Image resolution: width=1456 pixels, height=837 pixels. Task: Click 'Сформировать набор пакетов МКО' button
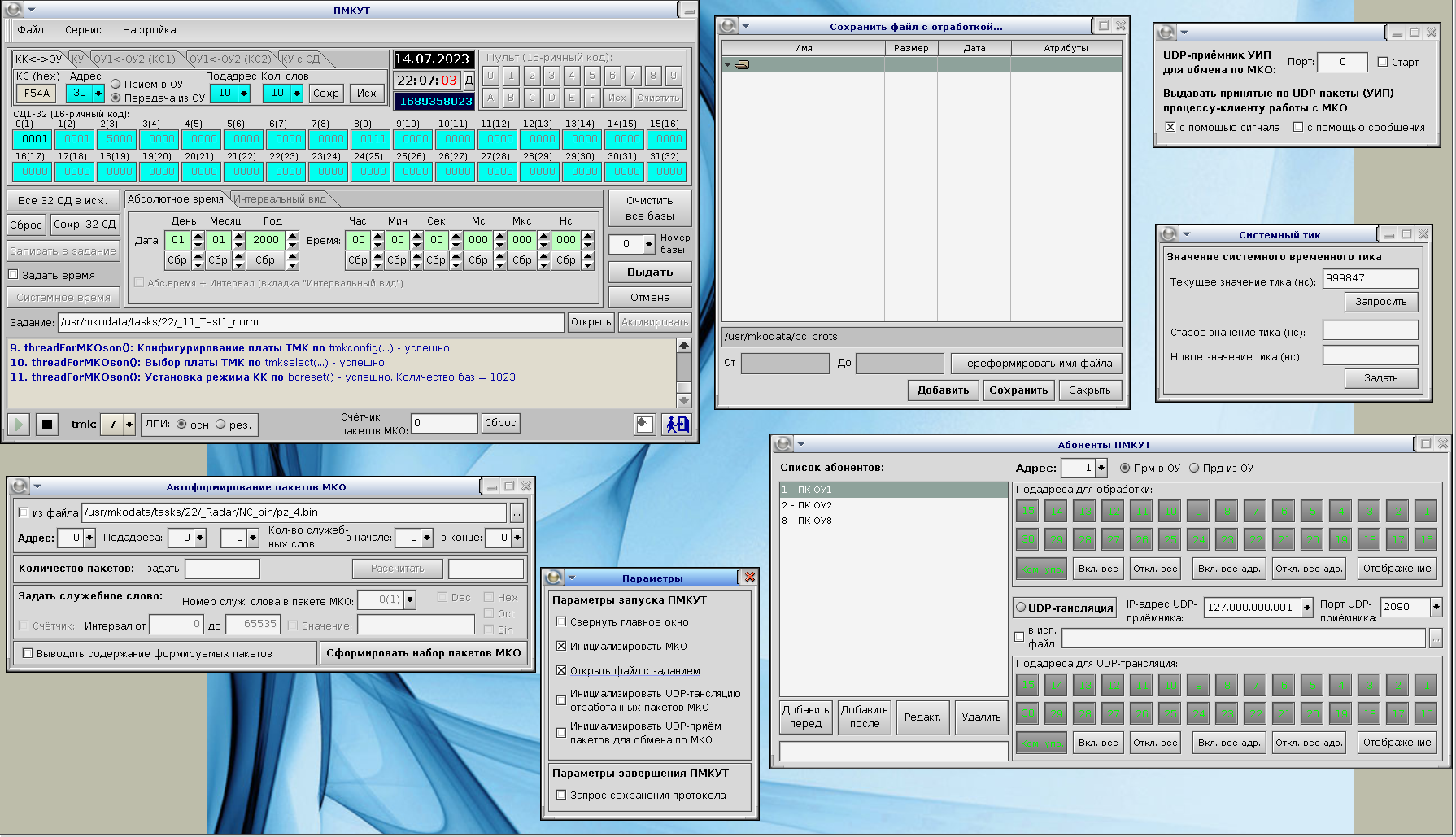tap(423, 653)
